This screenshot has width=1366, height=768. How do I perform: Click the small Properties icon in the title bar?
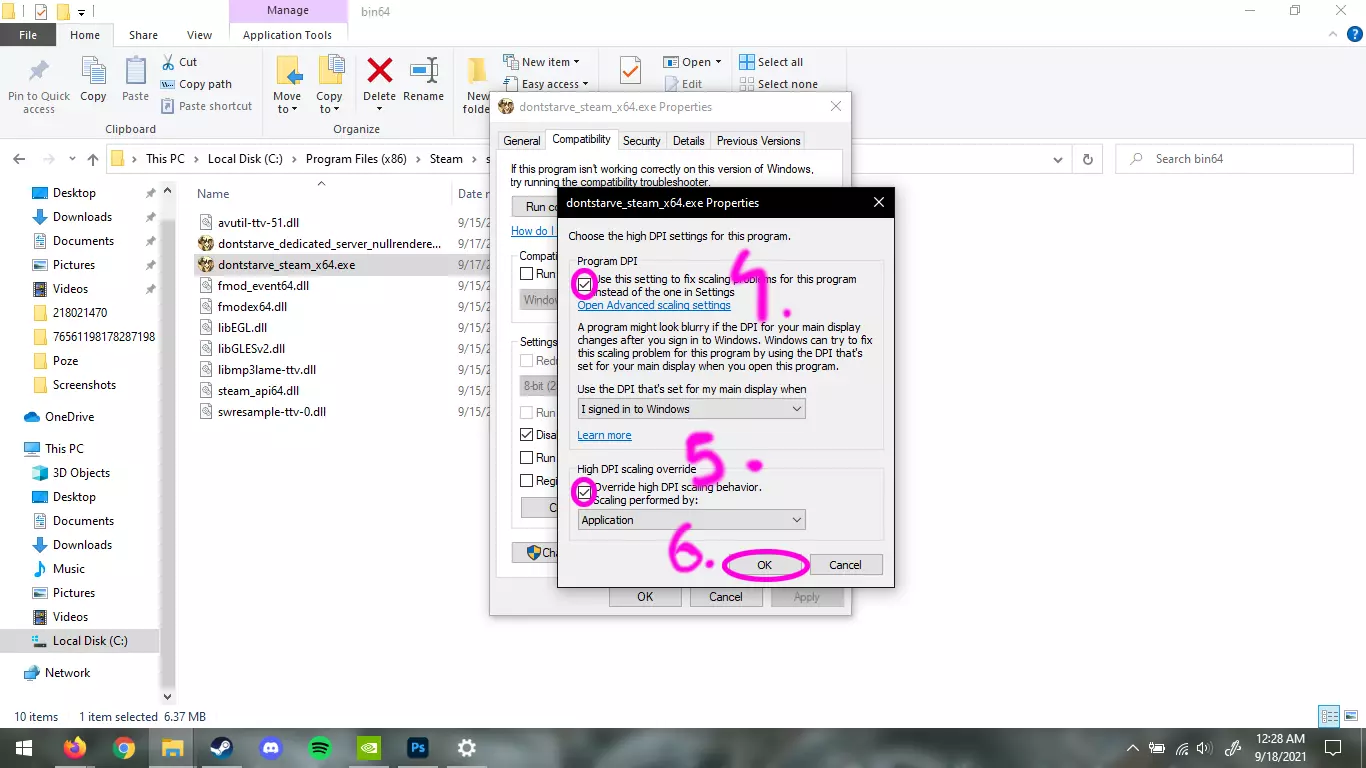(x=41, y=12)
